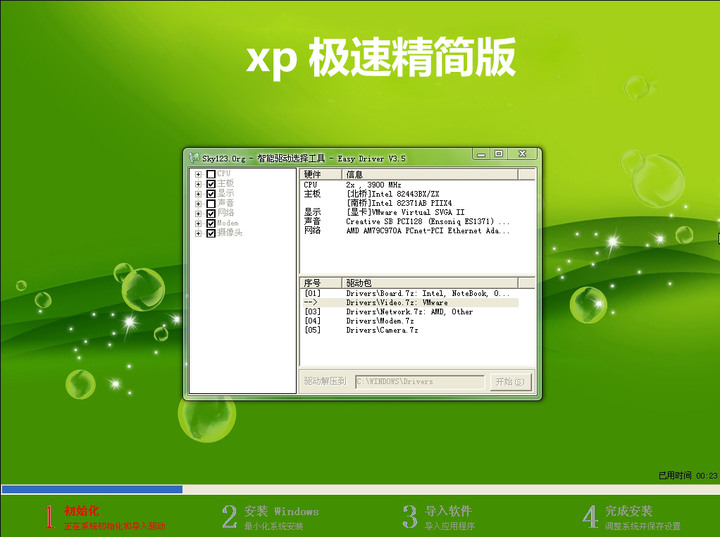
Task: Expand the 主板 tree node
Action: pos(198,184)
